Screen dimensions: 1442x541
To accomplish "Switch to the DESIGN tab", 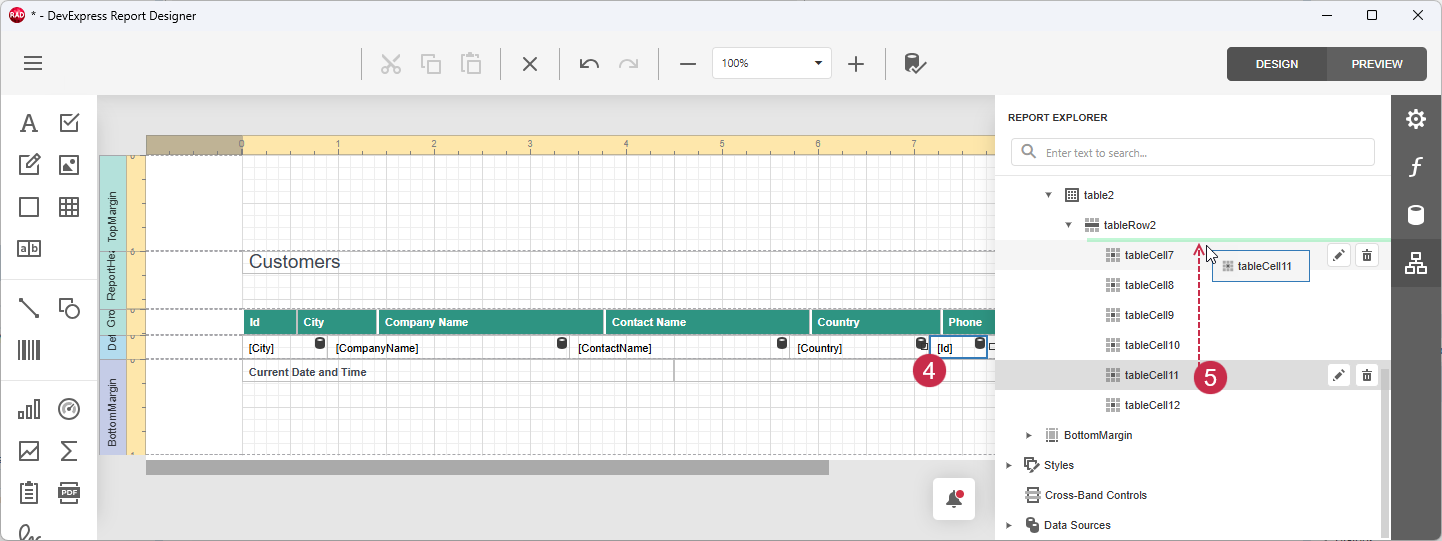I will pos(1277,64).
